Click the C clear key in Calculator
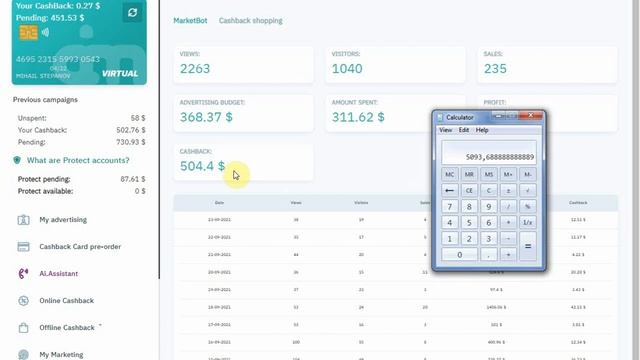This screenshot has height=360, width=640. (x=489, y=191)
